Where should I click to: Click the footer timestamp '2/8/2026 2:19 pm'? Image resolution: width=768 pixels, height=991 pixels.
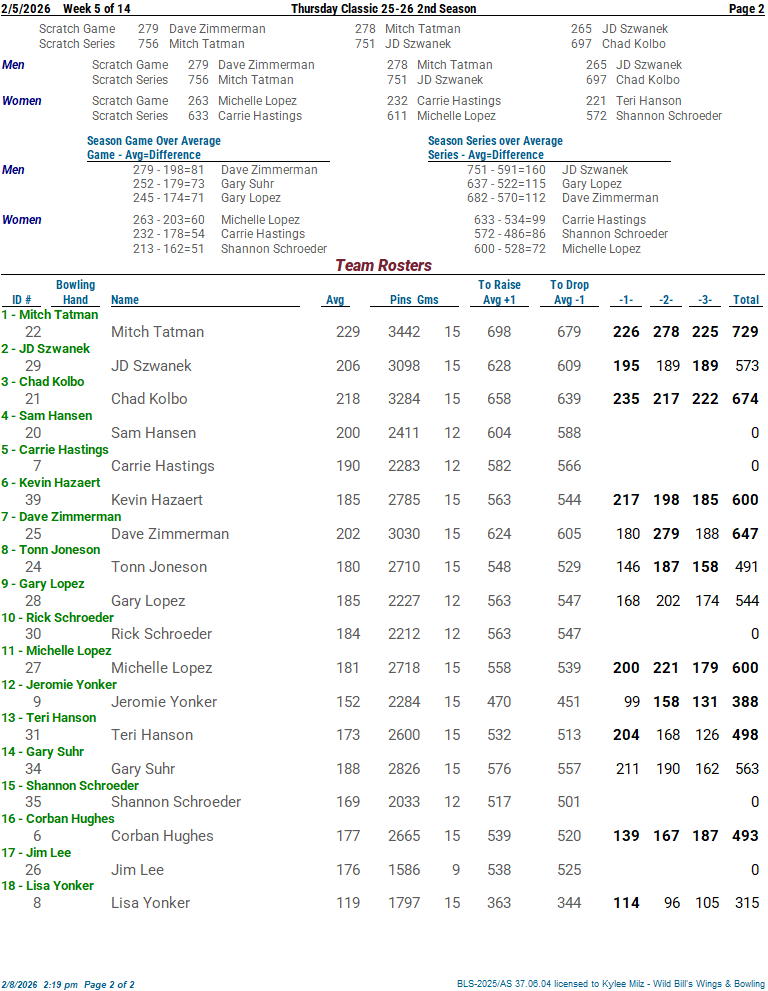tap(39, 985)
